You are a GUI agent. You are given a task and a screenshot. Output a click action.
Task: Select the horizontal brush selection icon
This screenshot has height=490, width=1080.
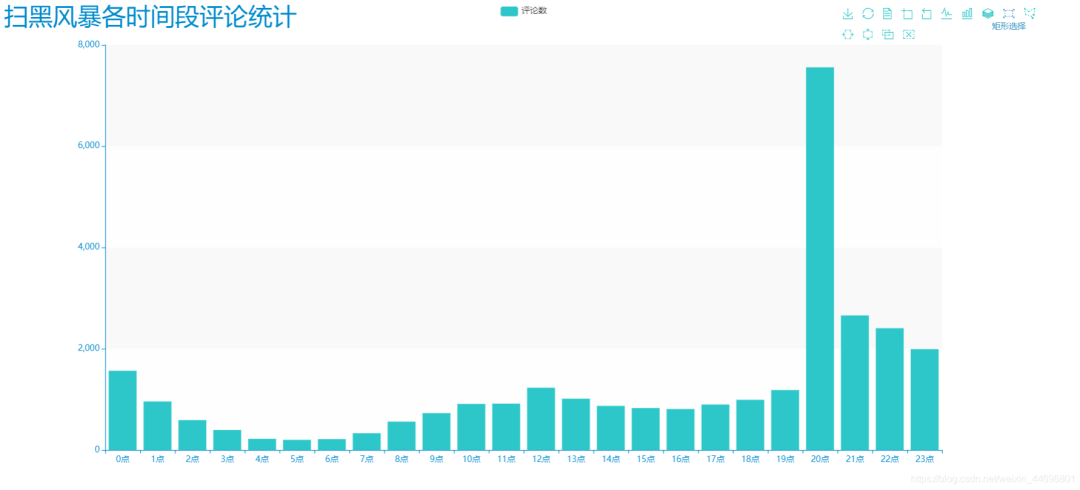coord(848,34)
